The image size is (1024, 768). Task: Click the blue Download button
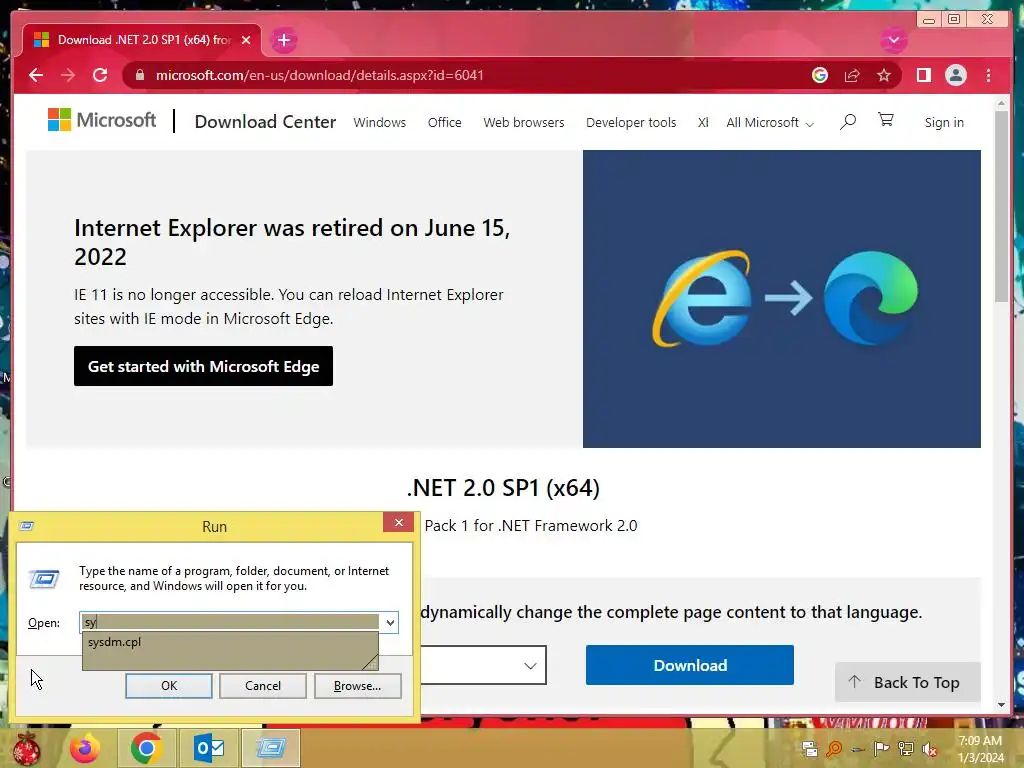point(690,665)
